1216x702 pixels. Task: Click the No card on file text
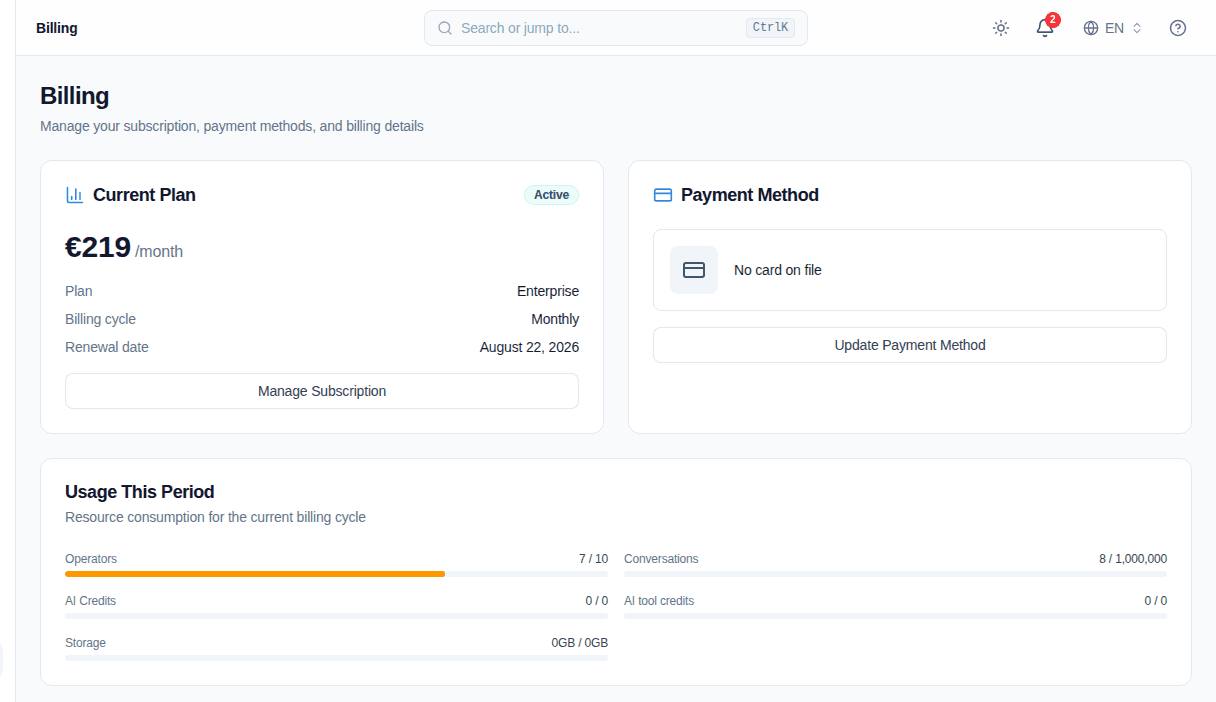[x=778, y=270]
